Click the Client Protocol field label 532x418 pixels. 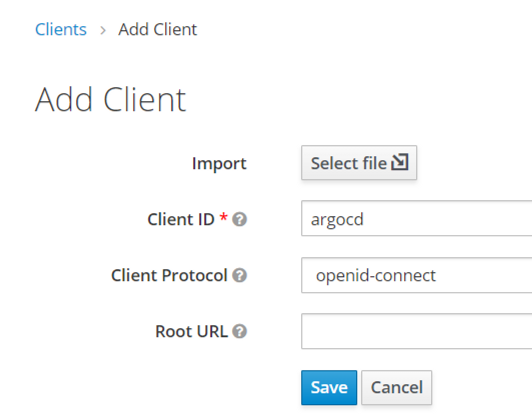click(169, 275)
